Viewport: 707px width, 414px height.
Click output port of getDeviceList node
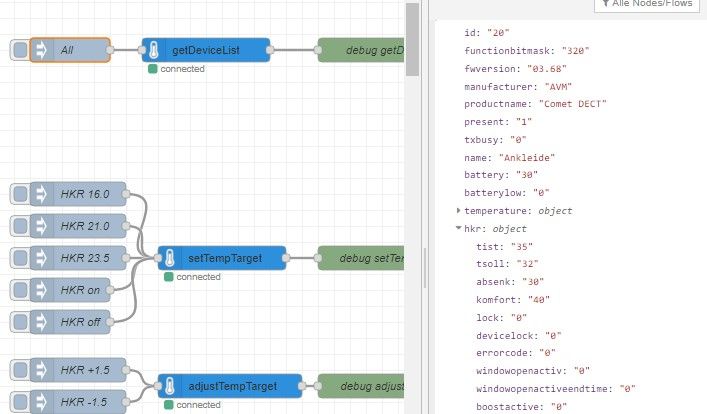coord(270,50)
